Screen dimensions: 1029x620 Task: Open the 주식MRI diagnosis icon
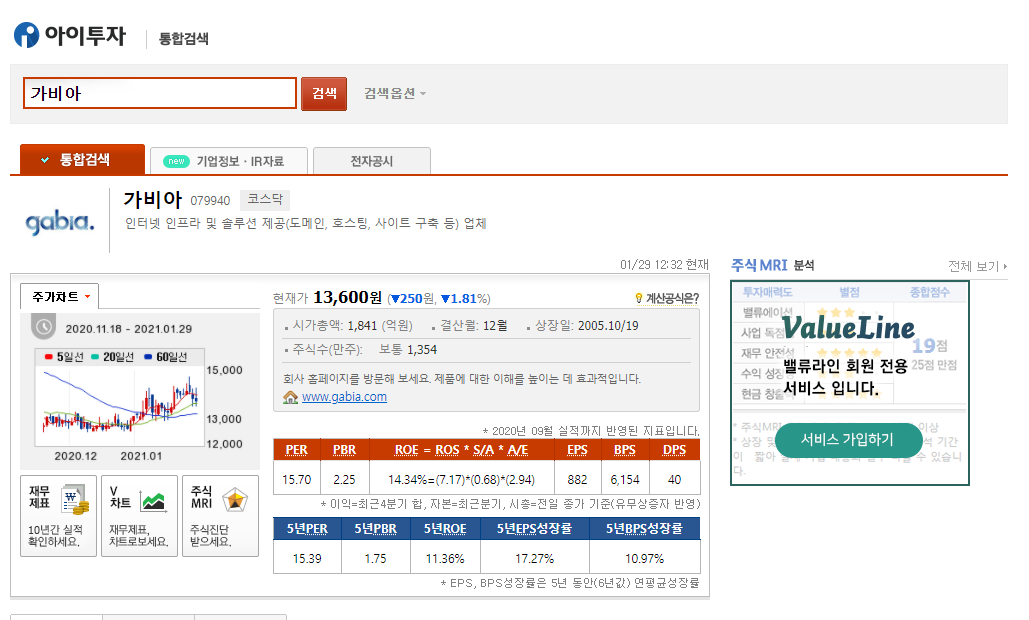(220, 516)
